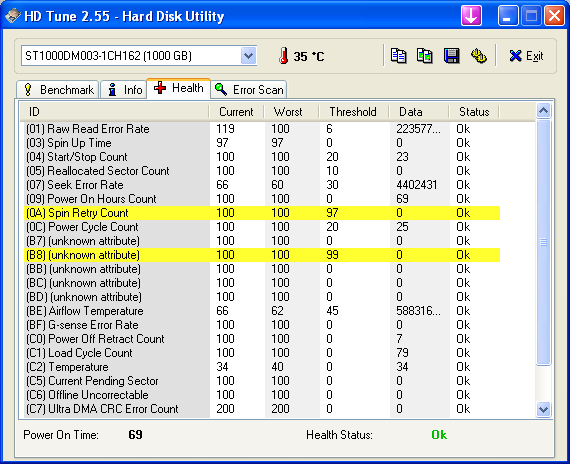This screenshot has height=464, width=570.
Task: Expand the ST1000DM003 drive selection dropdown
Action: (248, 56)
